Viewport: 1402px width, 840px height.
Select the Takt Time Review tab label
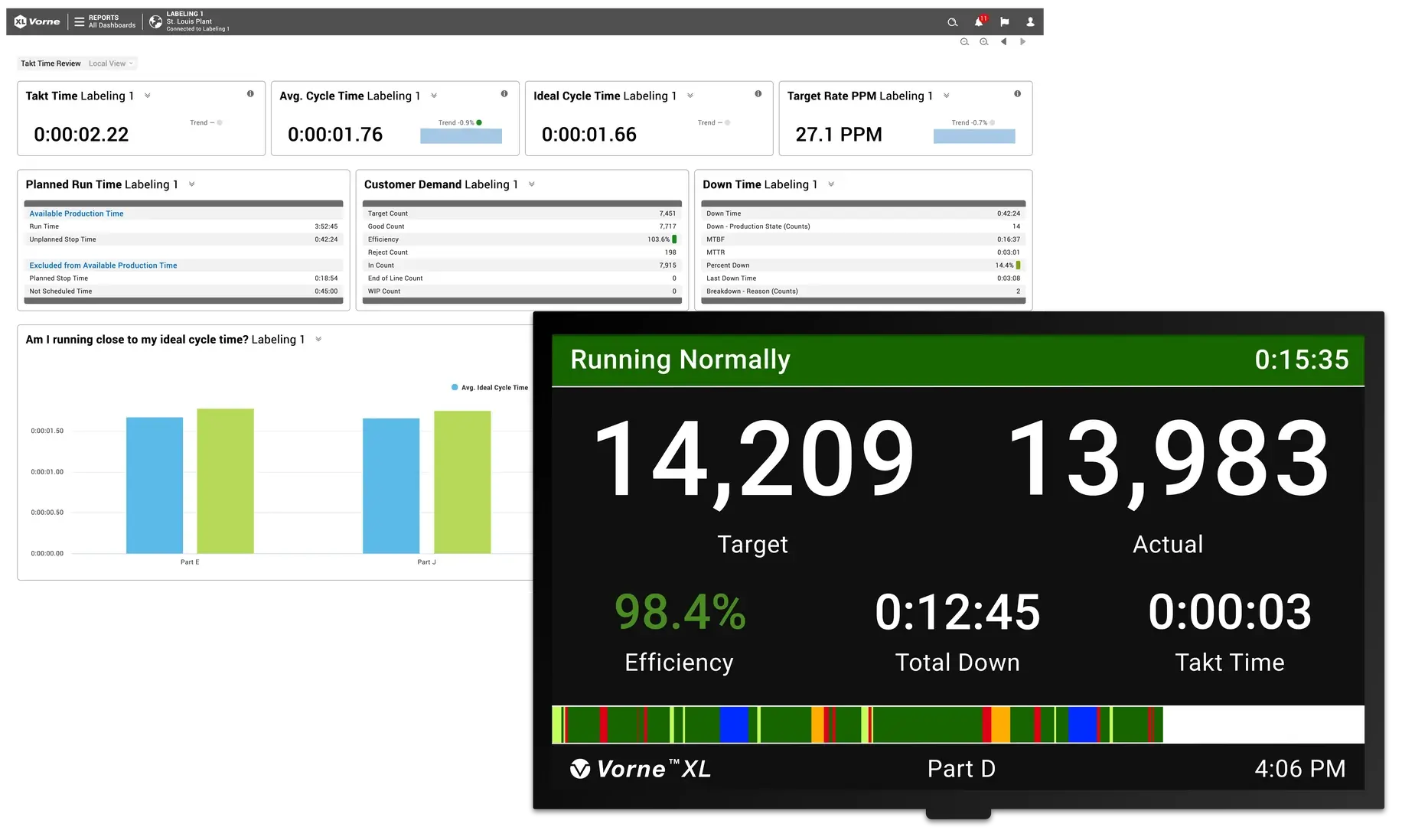point(51,63)
